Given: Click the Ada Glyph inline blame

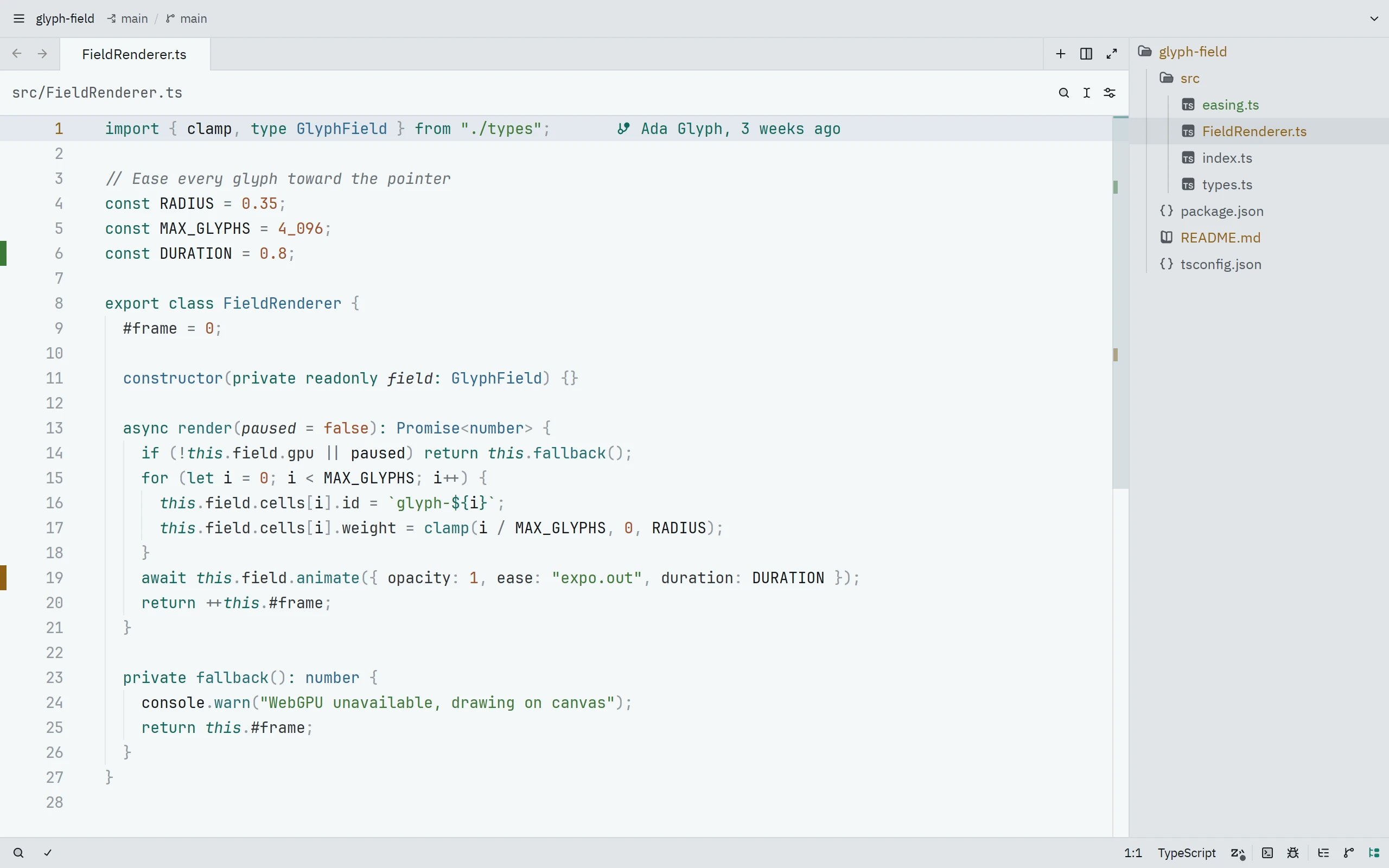Looking at the screenshot, I should [729, 129].
